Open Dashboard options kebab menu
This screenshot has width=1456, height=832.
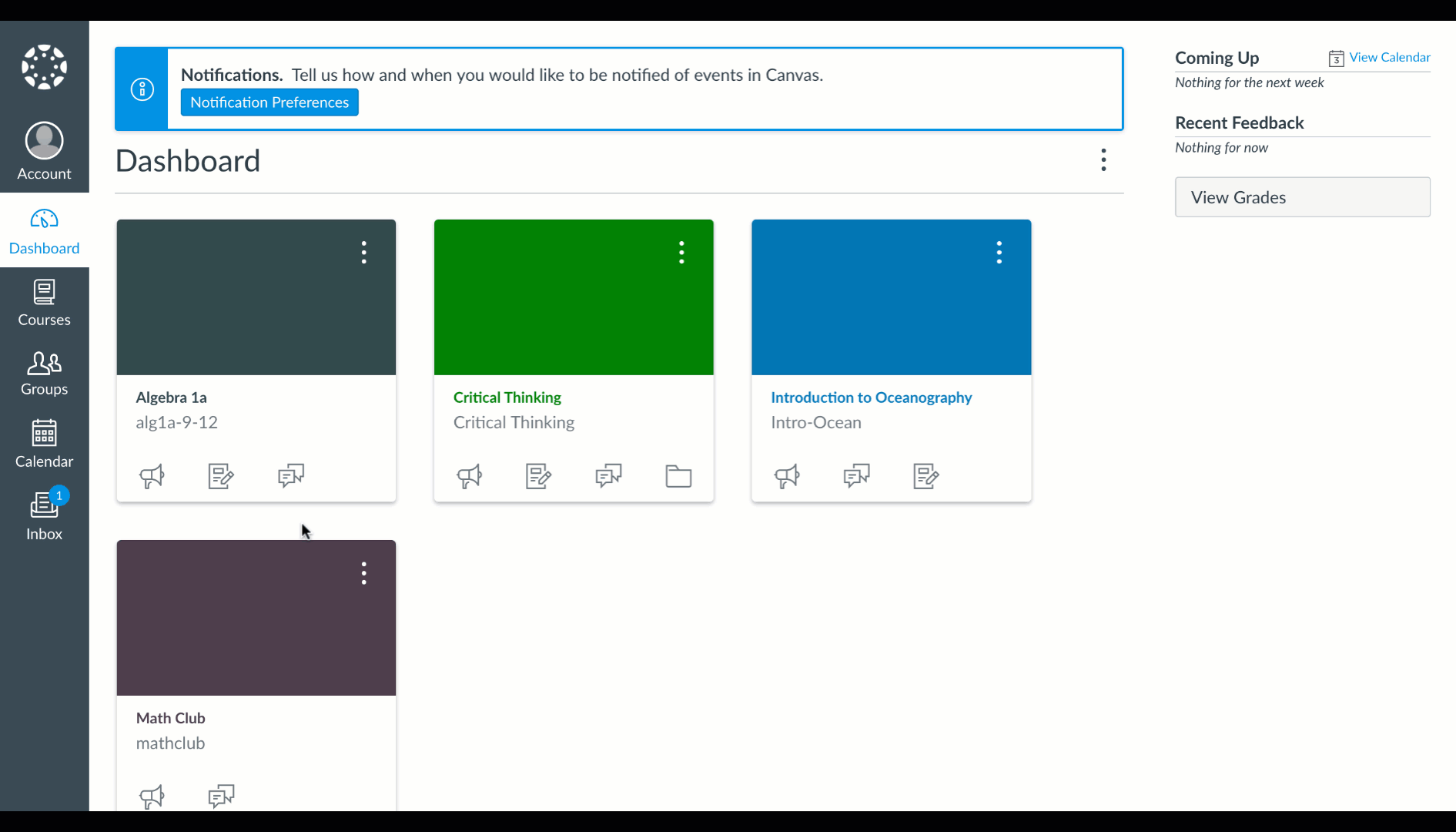(x=1103, y=160)
